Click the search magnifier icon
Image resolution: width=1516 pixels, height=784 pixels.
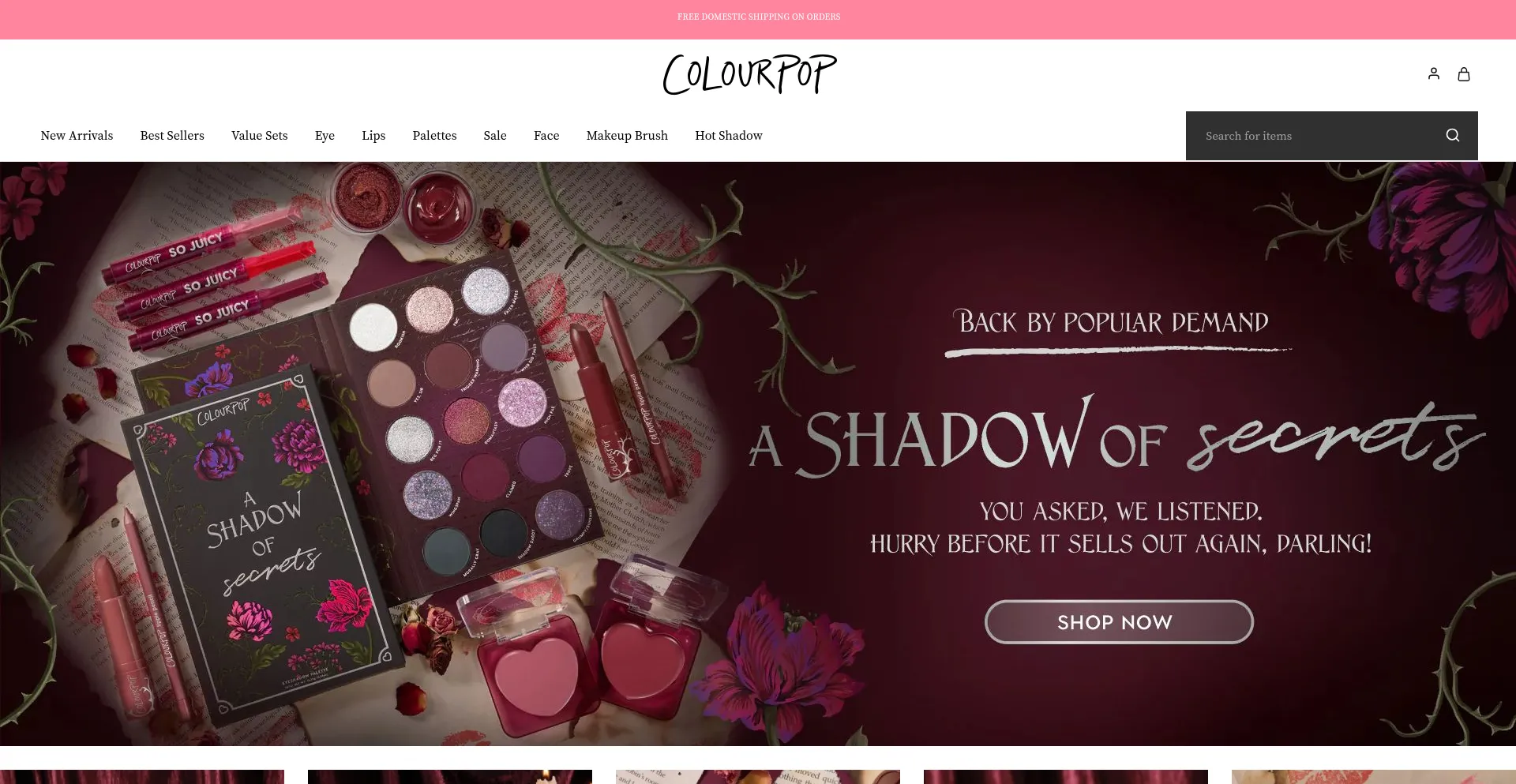tap(1453, 135)
